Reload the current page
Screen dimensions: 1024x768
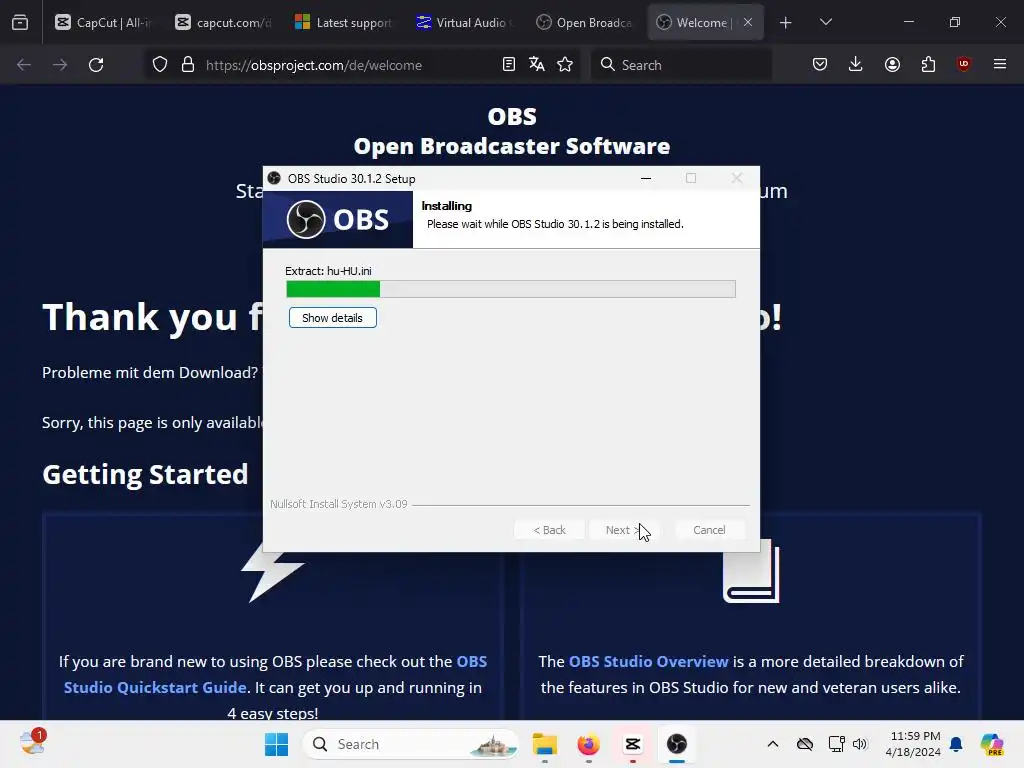coord(96,65)
